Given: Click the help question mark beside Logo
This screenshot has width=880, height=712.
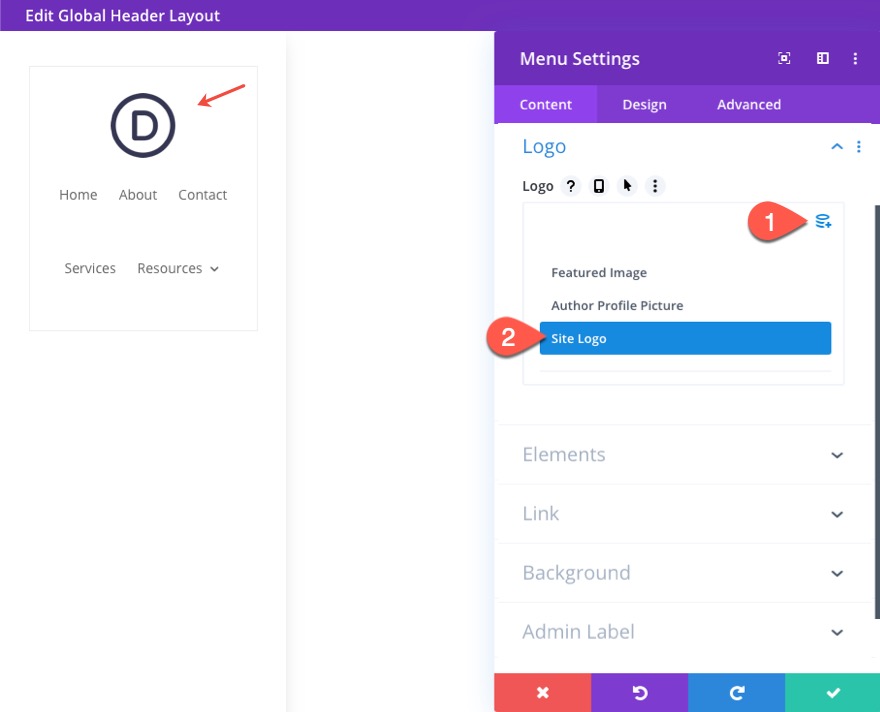Looking at the screenshot, I should (x=570, y=186).
